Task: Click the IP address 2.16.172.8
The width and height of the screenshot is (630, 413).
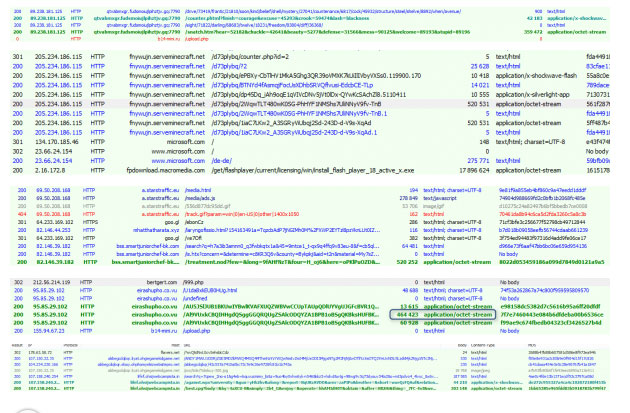Action: pyautogui.click(x=50, y=170)
